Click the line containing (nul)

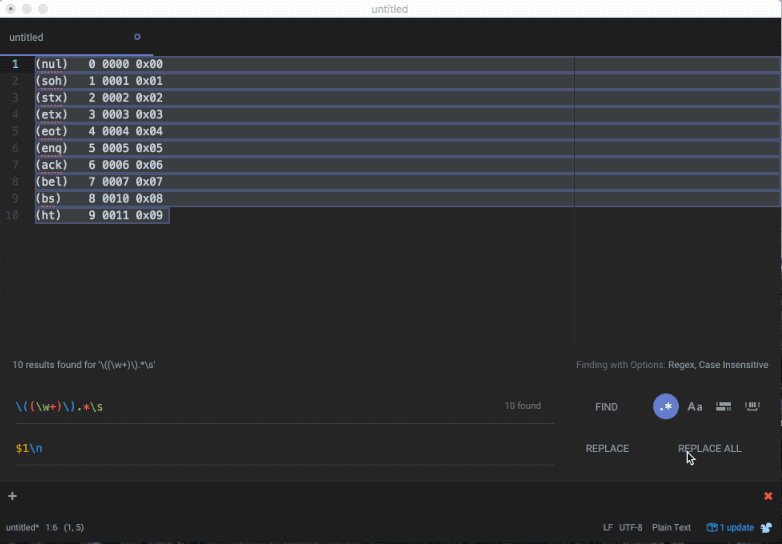tap(407, 64)
